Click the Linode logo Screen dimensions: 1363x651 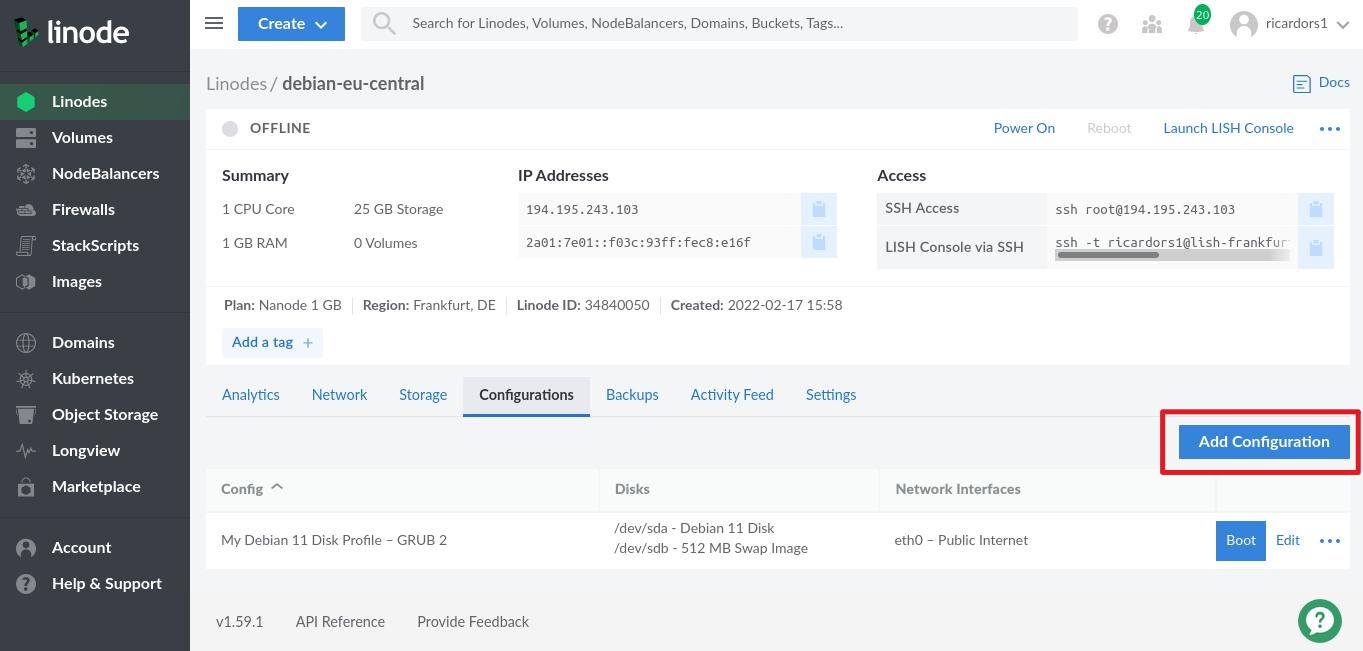(71, 32)
